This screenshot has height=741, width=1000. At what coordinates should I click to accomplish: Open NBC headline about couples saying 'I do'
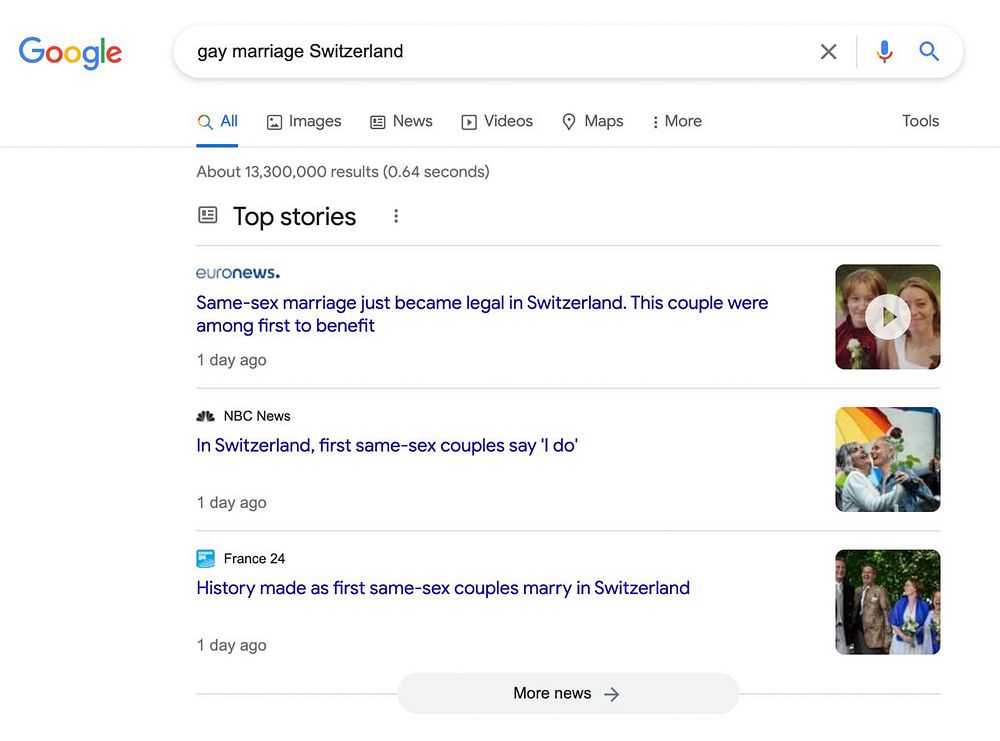coord(387,445)
